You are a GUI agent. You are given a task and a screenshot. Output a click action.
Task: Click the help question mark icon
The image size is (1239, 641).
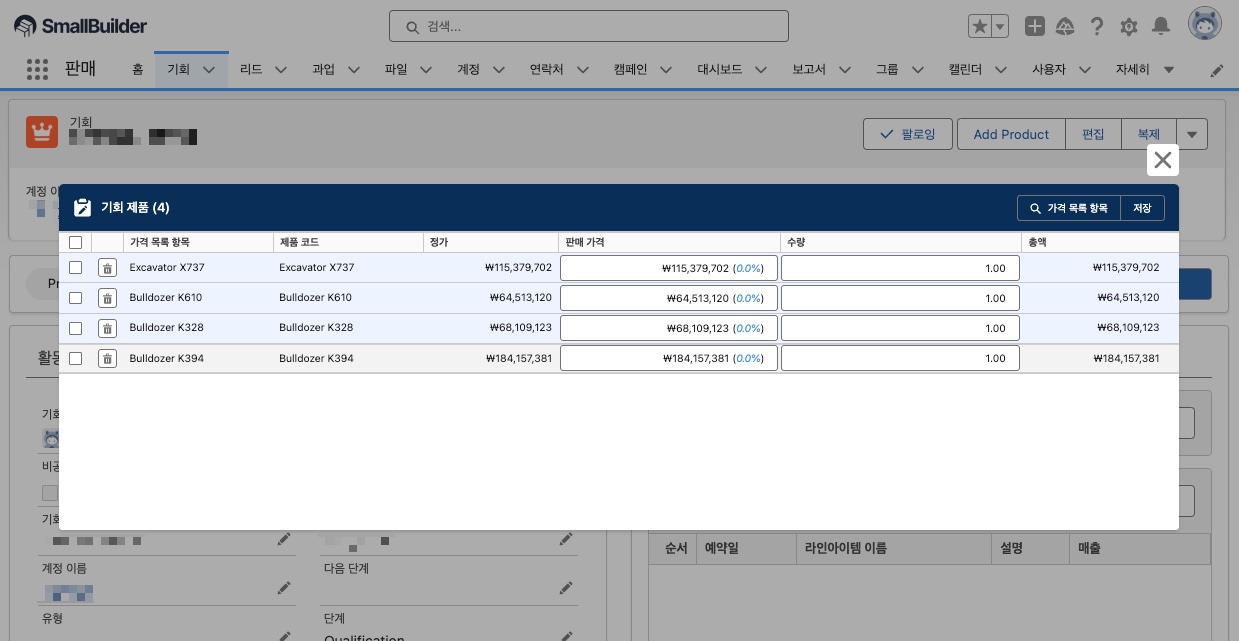pyautogui.click(x=1097, y=27)
